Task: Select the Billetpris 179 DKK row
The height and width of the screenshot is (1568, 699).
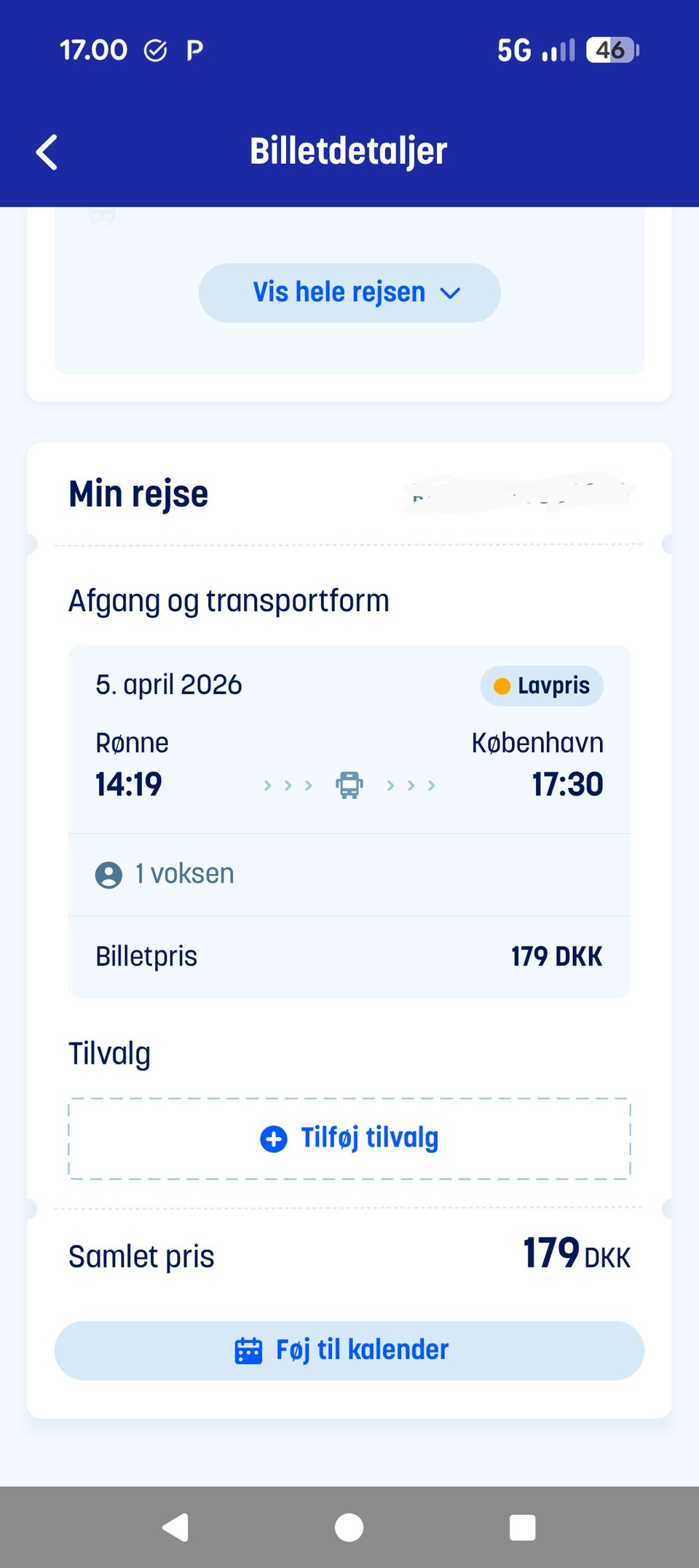Action: click(349, 957)
